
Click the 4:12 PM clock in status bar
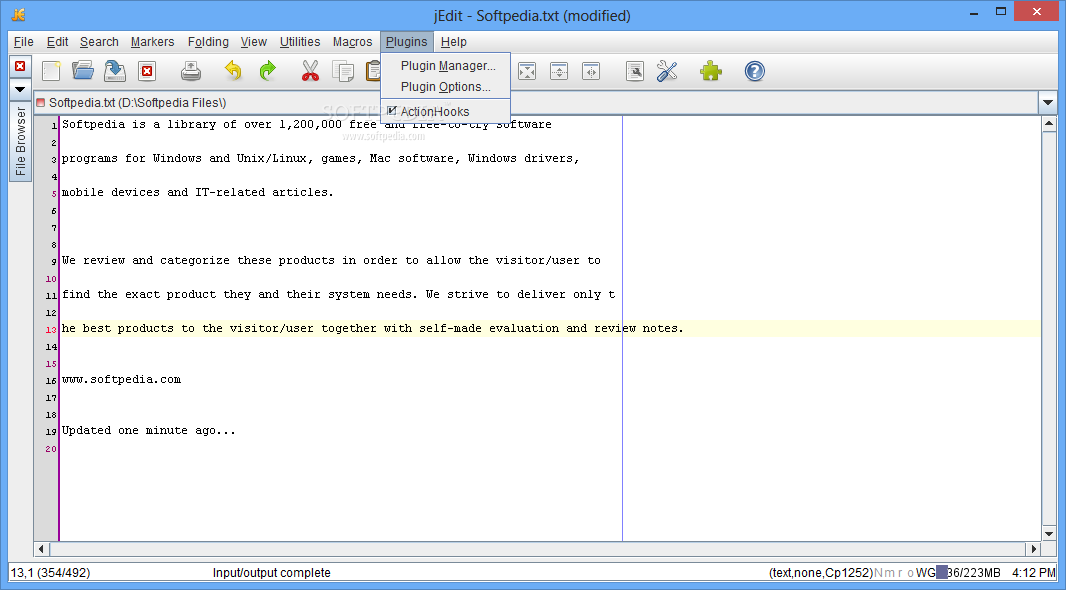[x=1033, y=573]
